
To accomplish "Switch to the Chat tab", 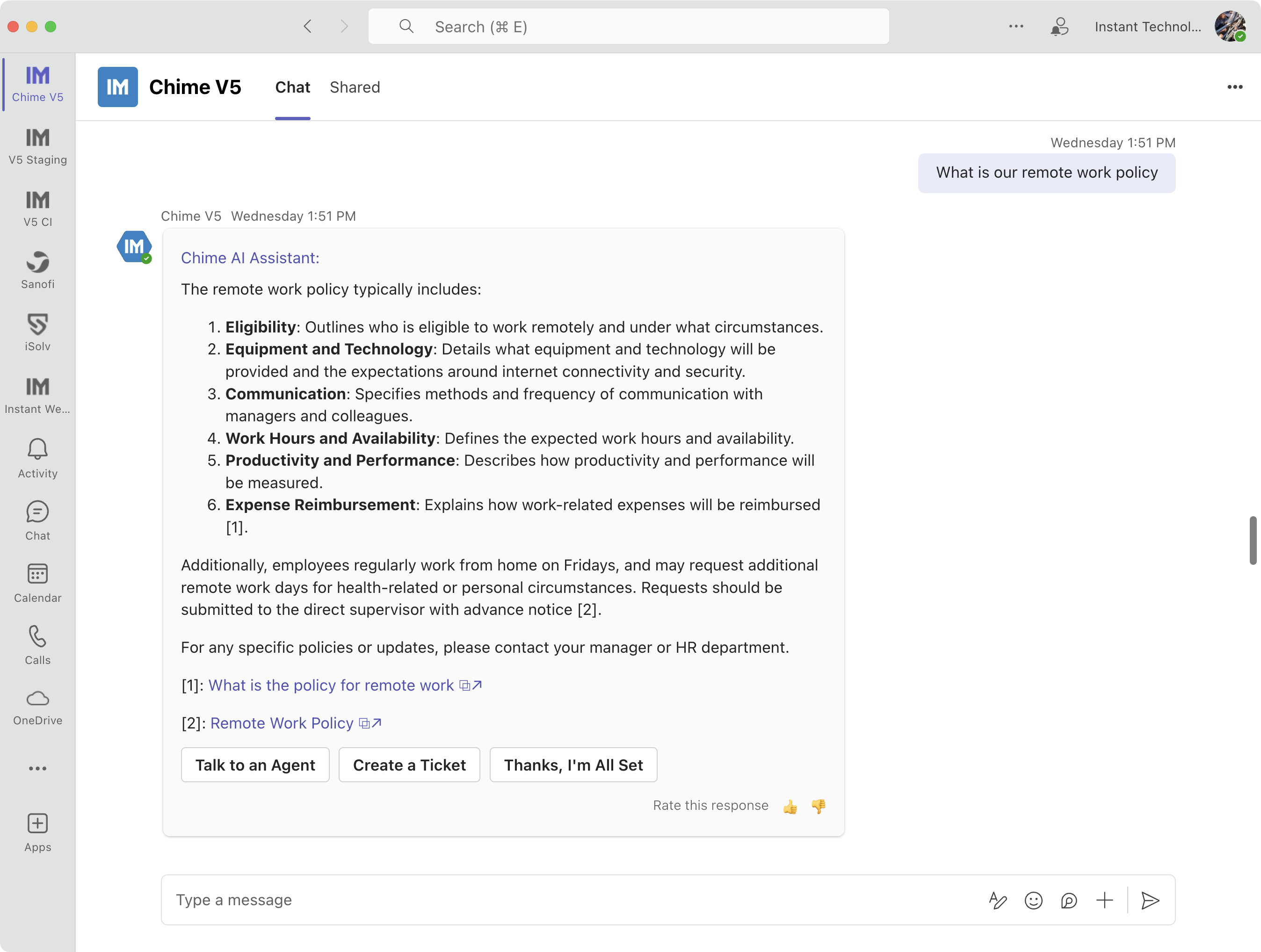I will pos(292,87).
